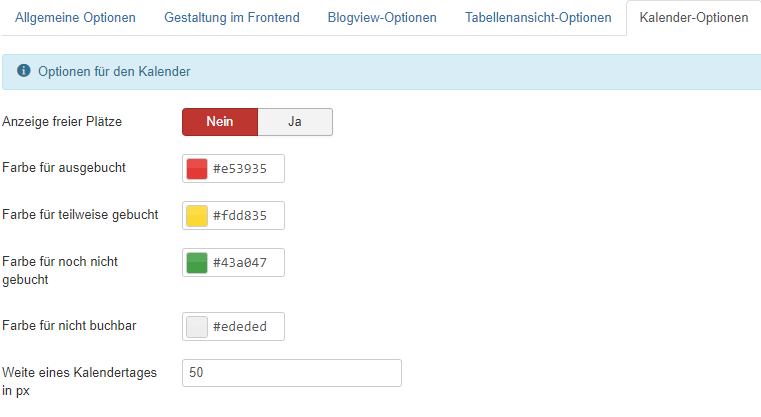The height and width of the screenshot is (417, 761).
Task: Pick the green swatch for noch nicht gebucht
Action: (197, 262)
